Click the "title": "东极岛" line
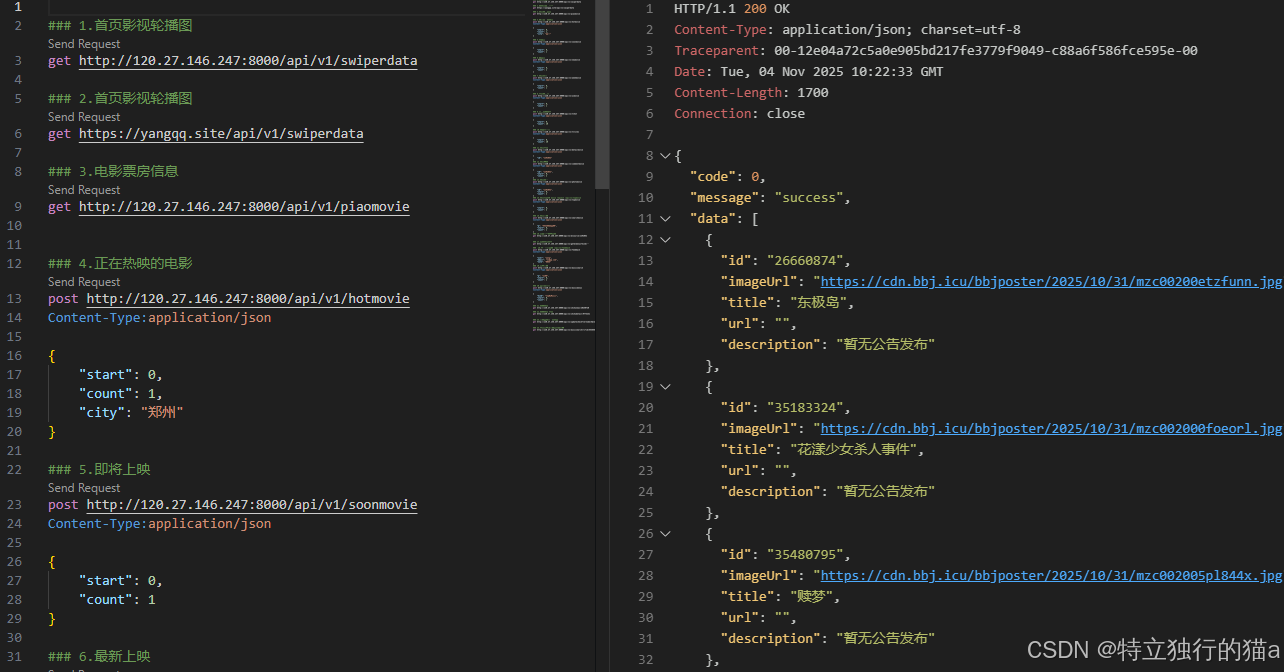Screen dimensions: 1284x672 [x=789, y=303]
